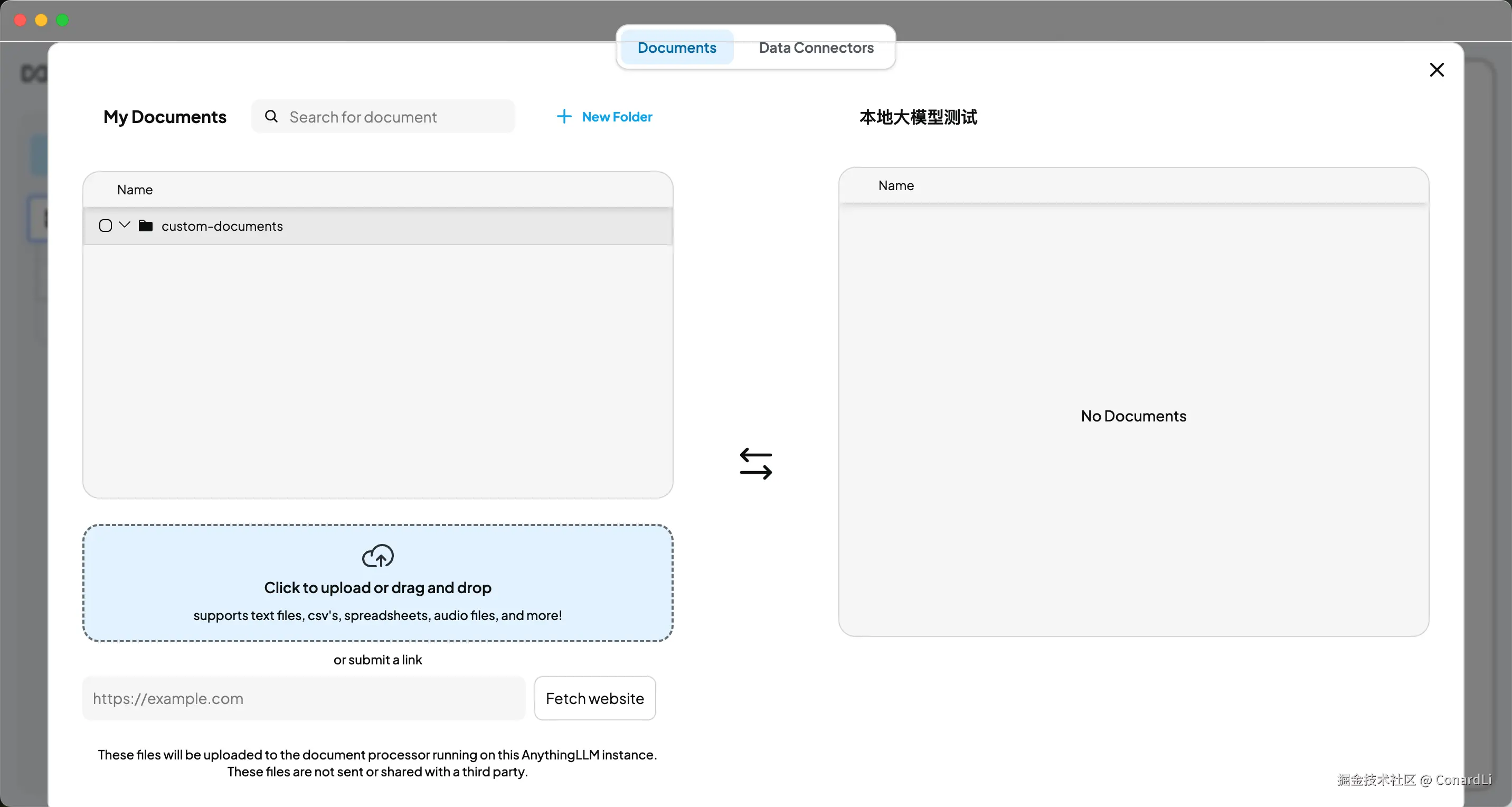This screenshot has width=1512, height=807.
Task: Click the custom-documents folder icon
Action: (x=146, y=226)
